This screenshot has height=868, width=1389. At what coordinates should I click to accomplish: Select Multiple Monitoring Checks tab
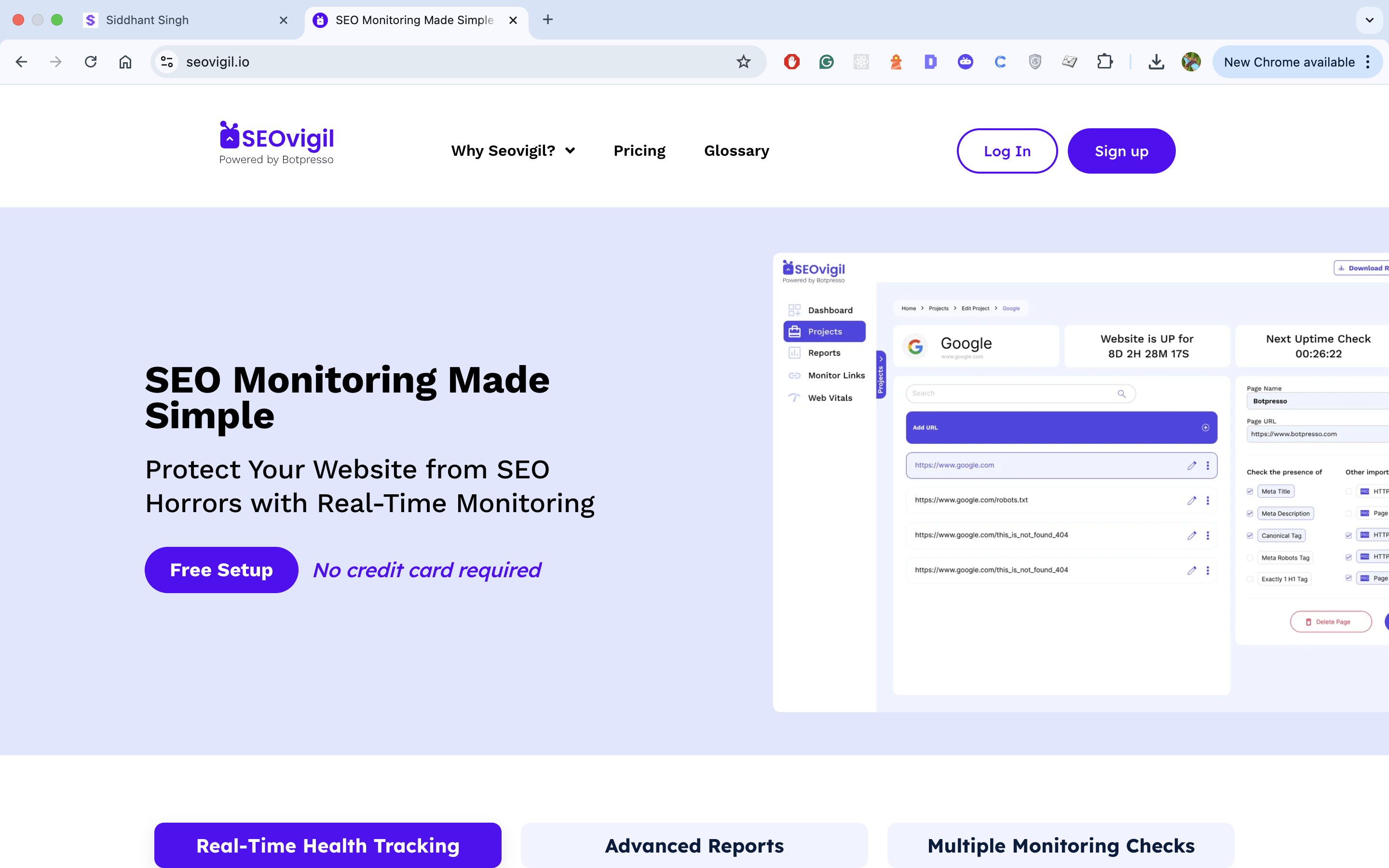coord(1061,845)
